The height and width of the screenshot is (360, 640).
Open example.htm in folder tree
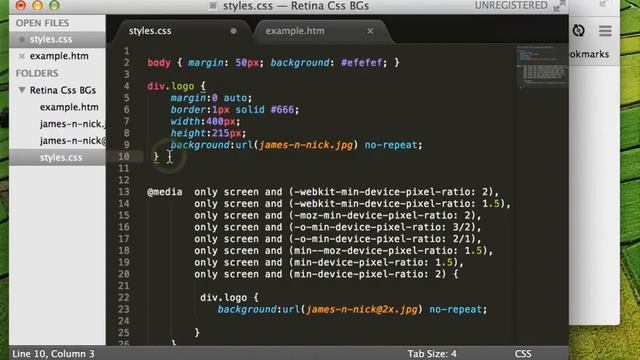tap(69, 107)
